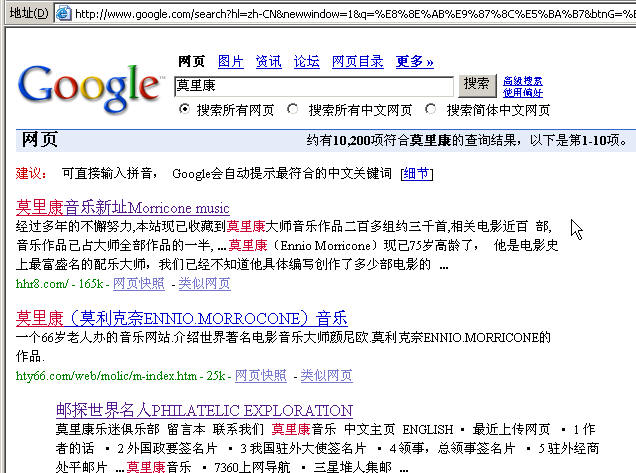Select the 网页 tab label
This screenshot has height=473, width=636.
(x=191, y=62)
